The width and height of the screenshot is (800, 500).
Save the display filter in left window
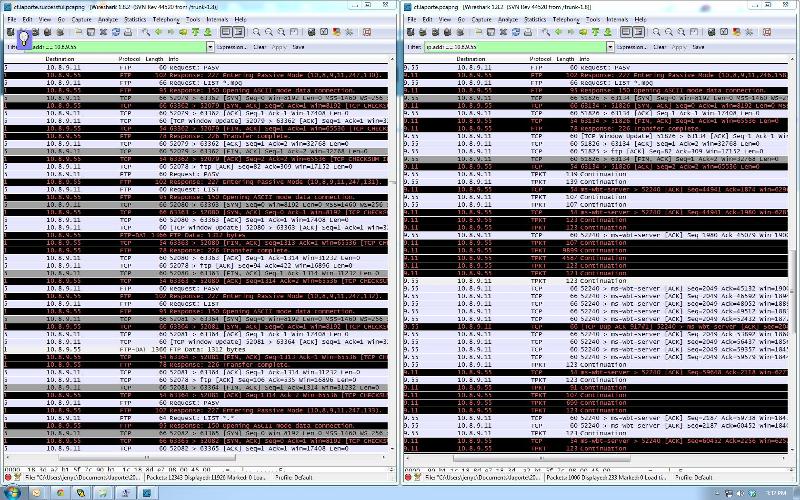pos(298,47)
